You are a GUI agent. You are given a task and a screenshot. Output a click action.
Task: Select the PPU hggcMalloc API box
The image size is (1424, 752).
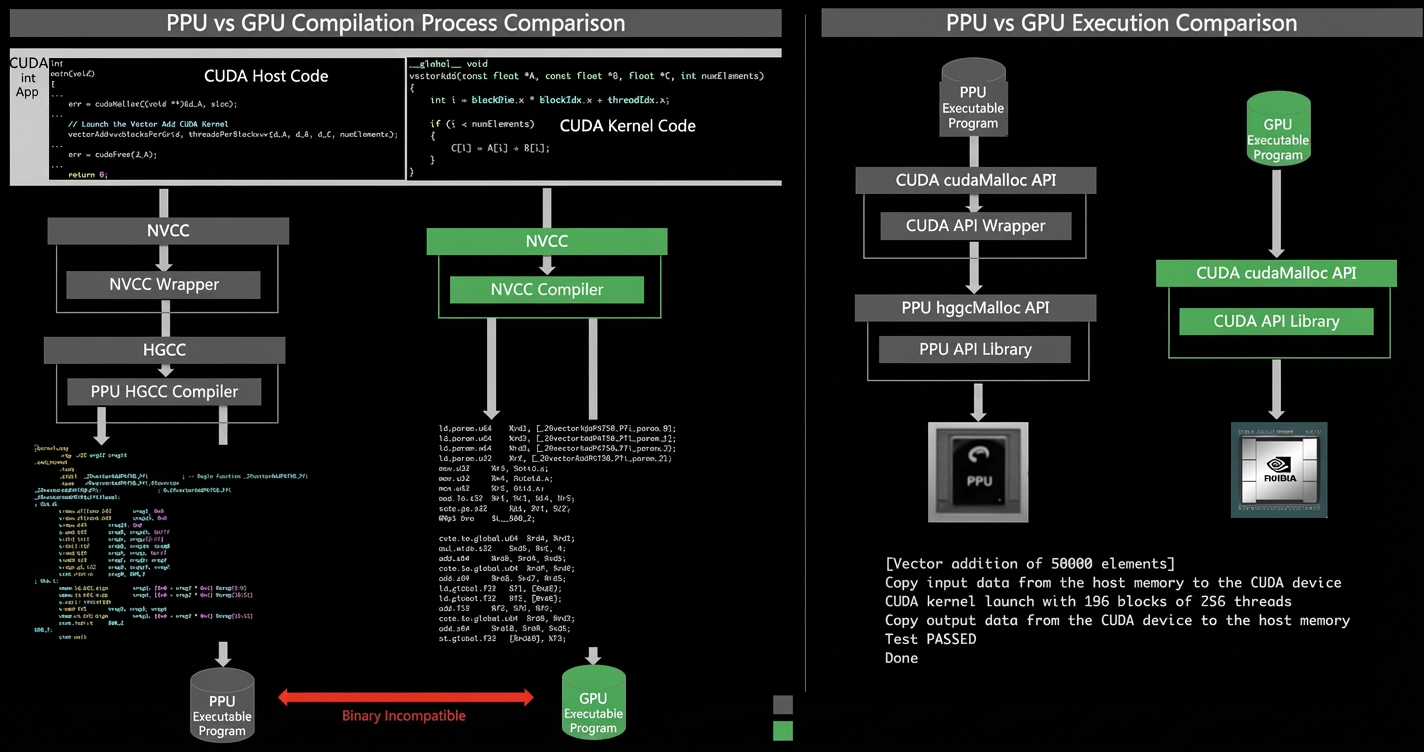click(x=976, y=308)
